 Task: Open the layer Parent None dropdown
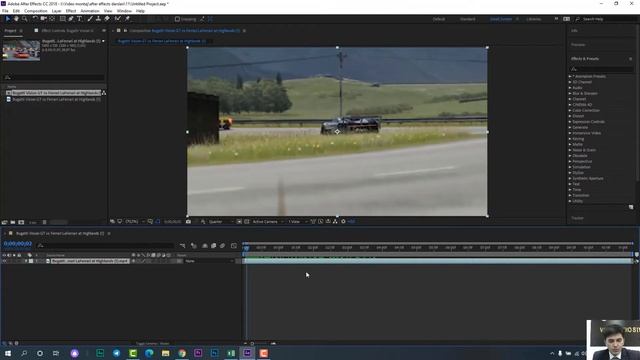pyautogui.click(x=209, y=261)
